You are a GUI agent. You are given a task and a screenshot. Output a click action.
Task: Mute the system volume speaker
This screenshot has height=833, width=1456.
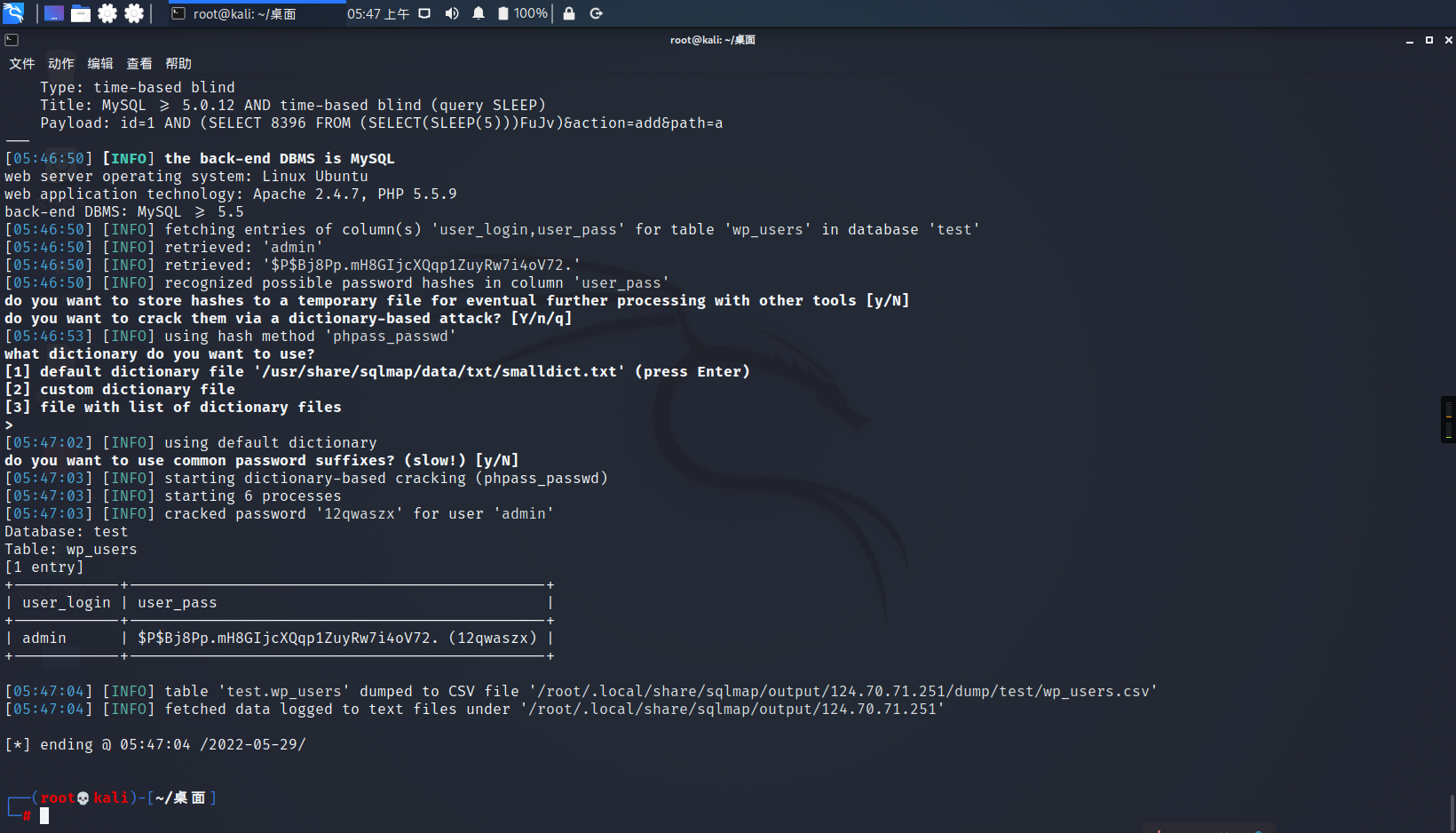[x=452, y=13]
